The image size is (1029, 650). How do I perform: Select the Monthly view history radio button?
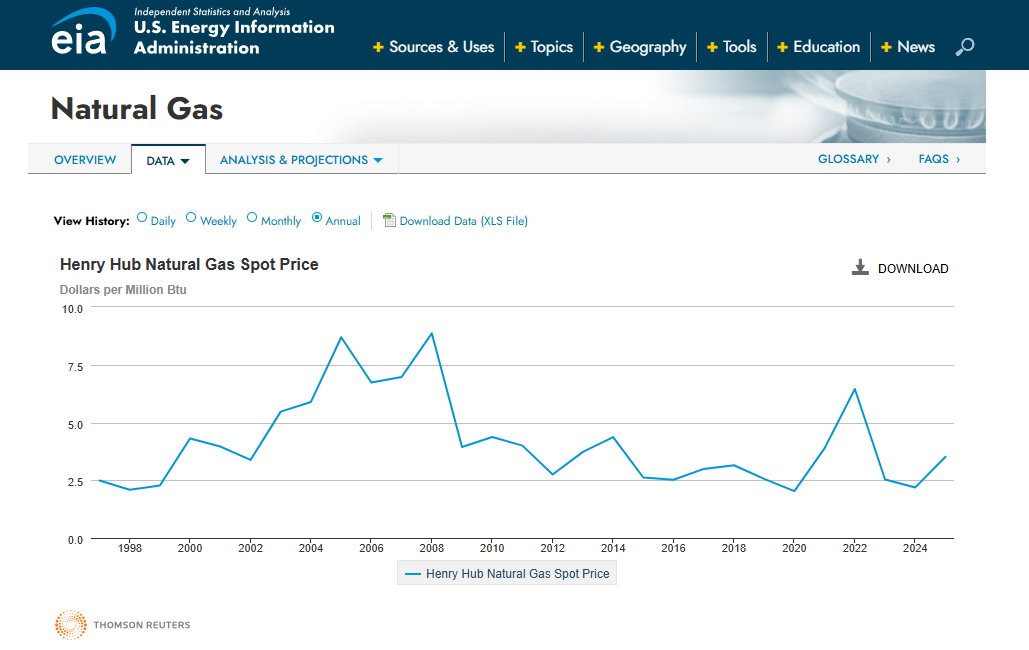point(252,217)
